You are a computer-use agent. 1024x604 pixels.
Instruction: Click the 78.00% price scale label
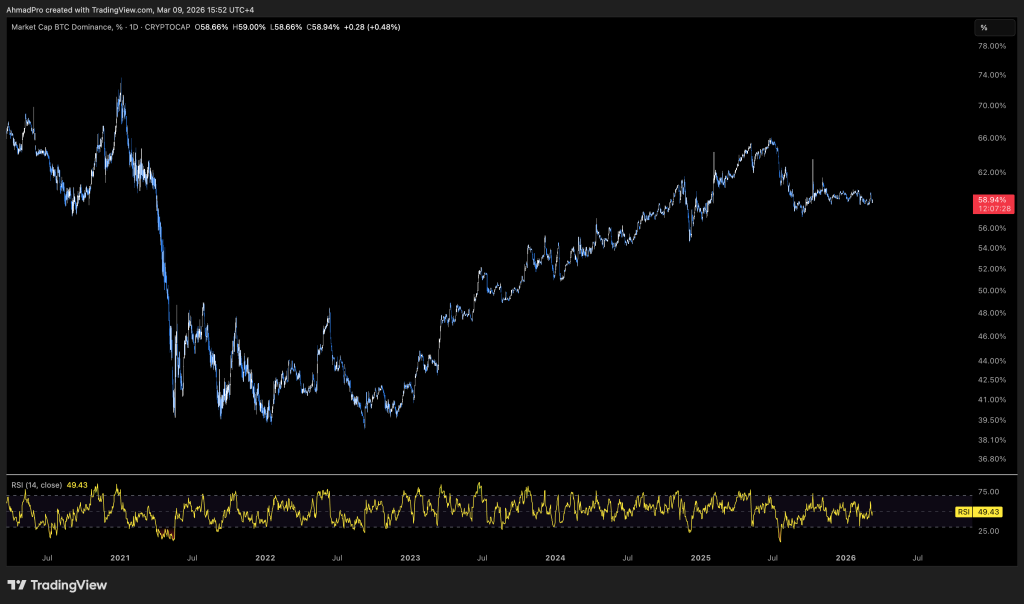coord(991,46)
